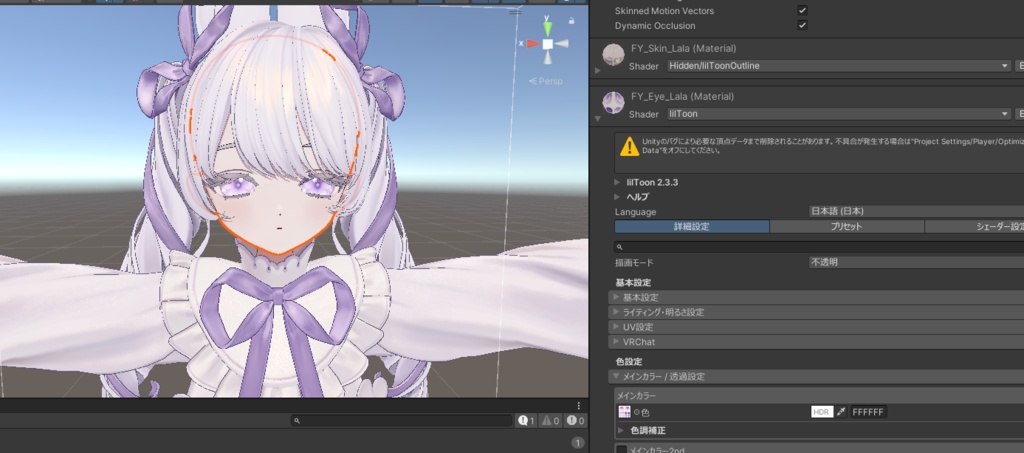Click the green Y axis cone on scene gizmo
Image resolution: width=1024 pixels, height=453 pixels.
tap(548, 27)
